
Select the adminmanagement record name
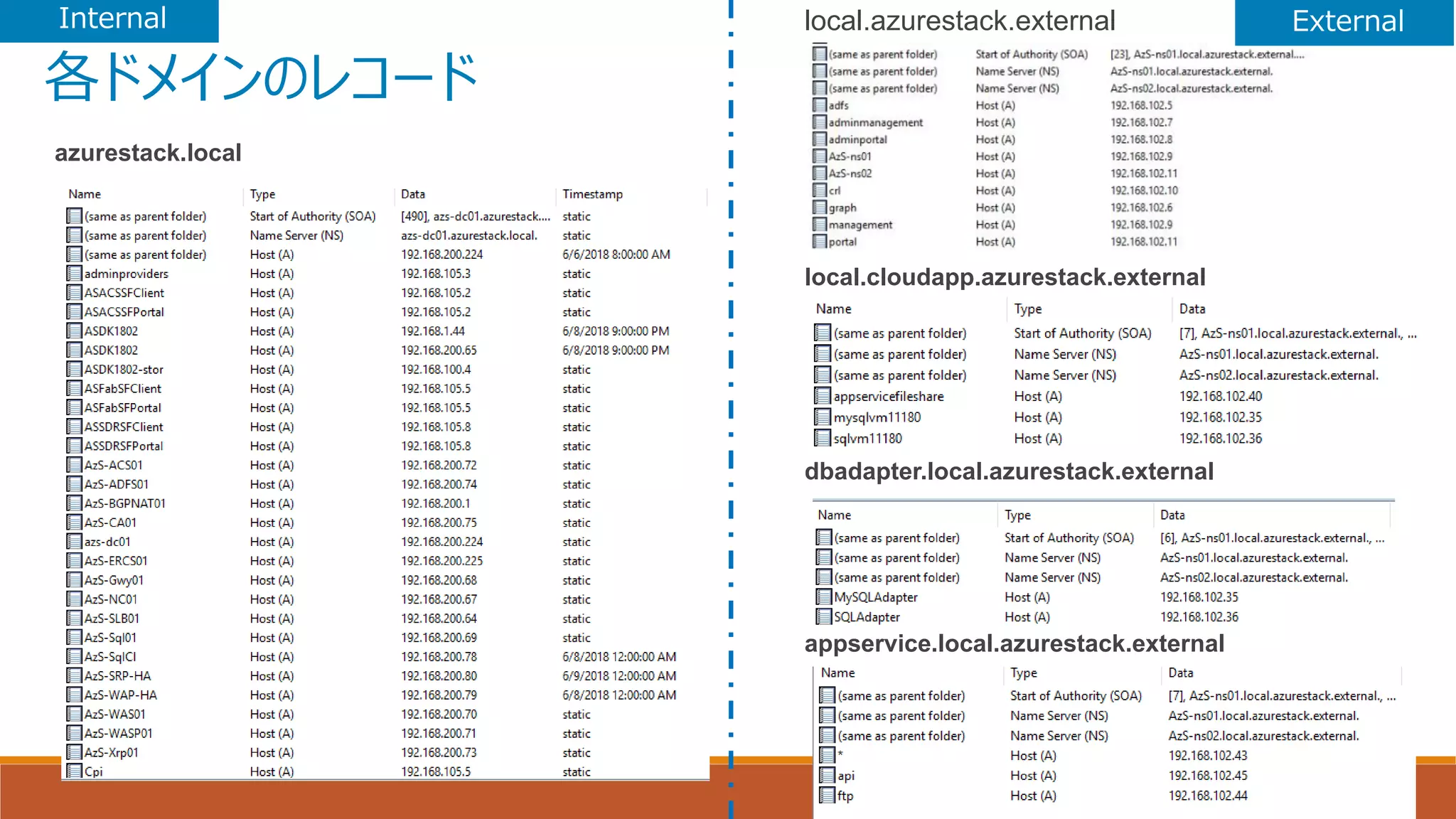pyautogui.click(x=875, y=122)
